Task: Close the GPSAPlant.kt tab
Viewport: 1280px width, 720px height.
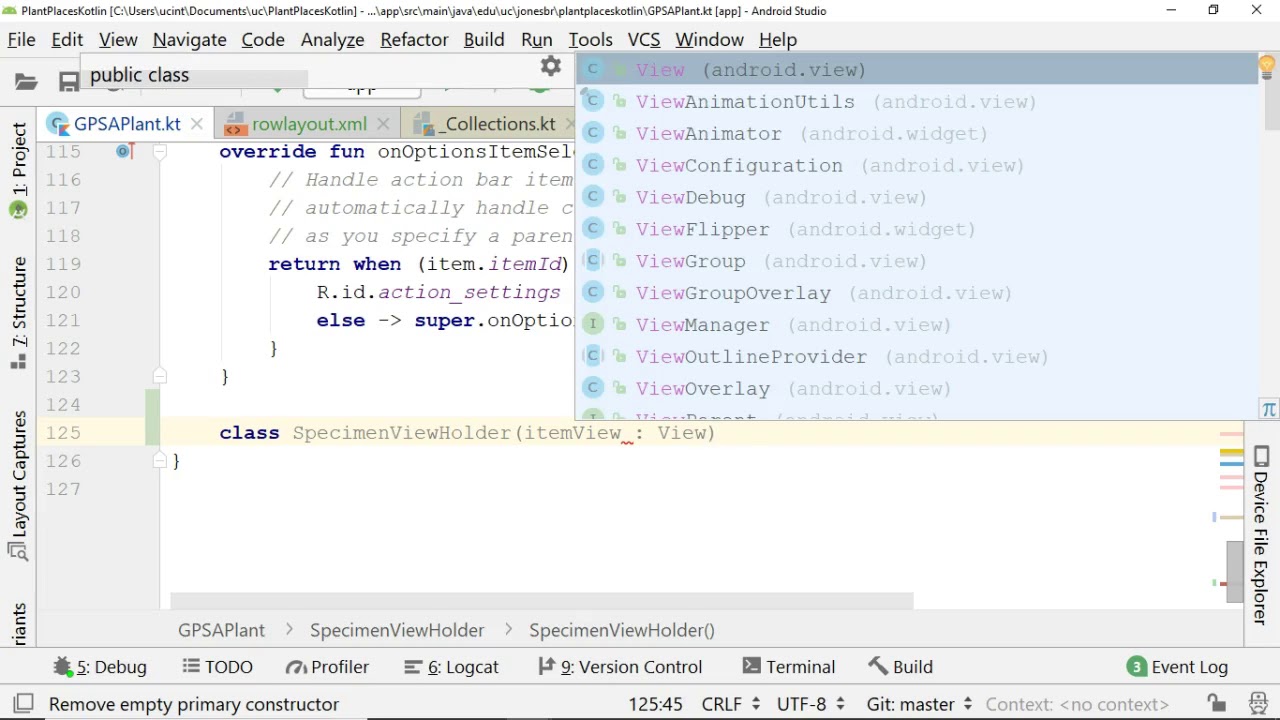Action: point(197,124)
